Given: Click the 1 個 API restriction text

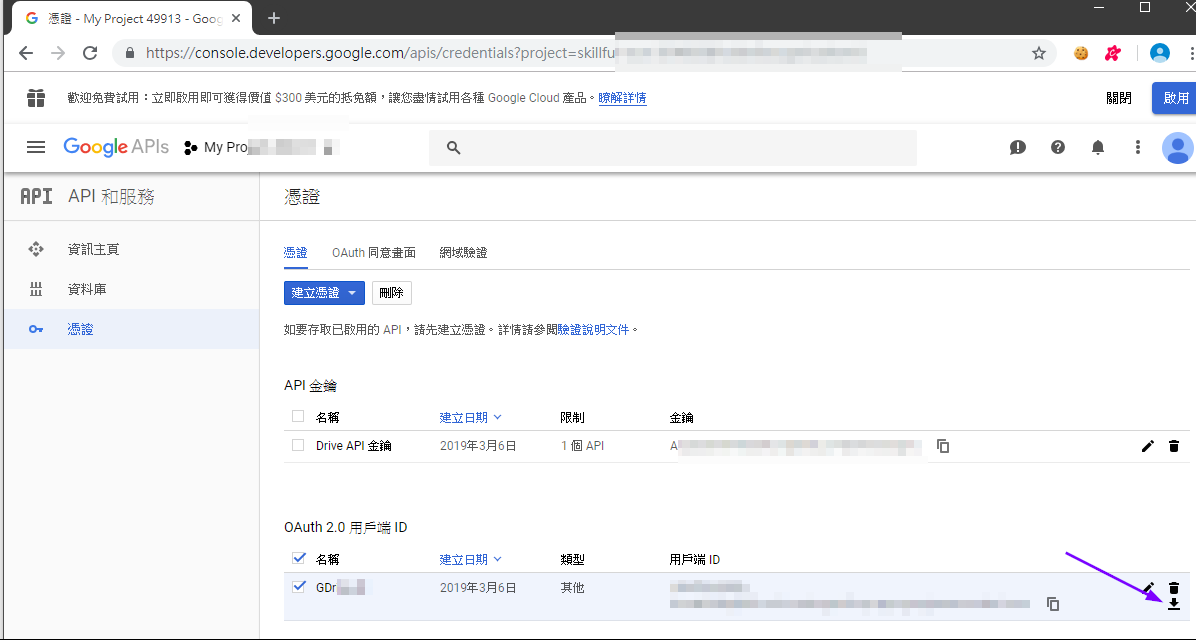Looking at the screenshot, I should [x=583, y=445].
